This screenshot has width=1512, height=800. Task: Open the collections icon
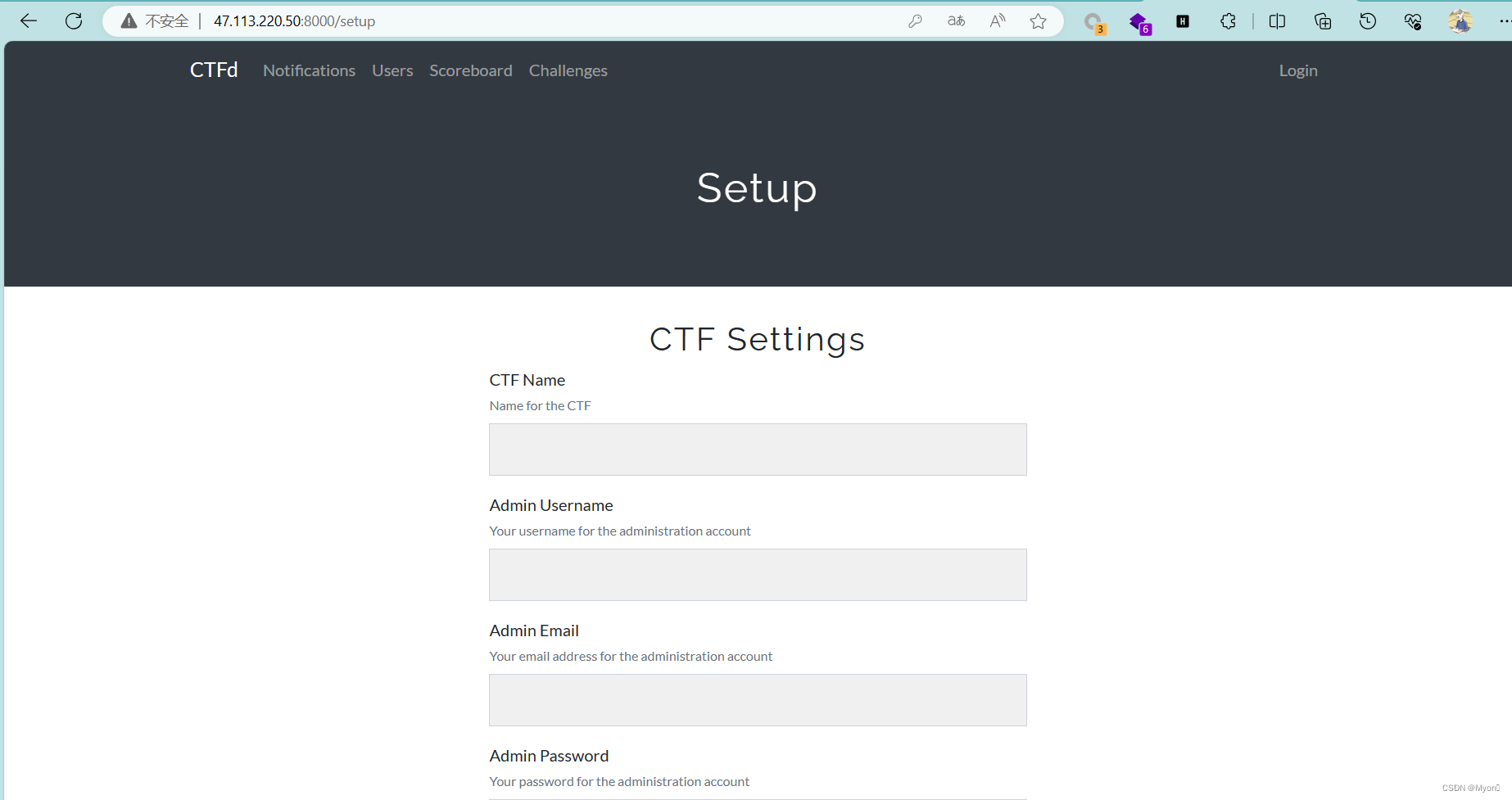(x=1322, y=21)
